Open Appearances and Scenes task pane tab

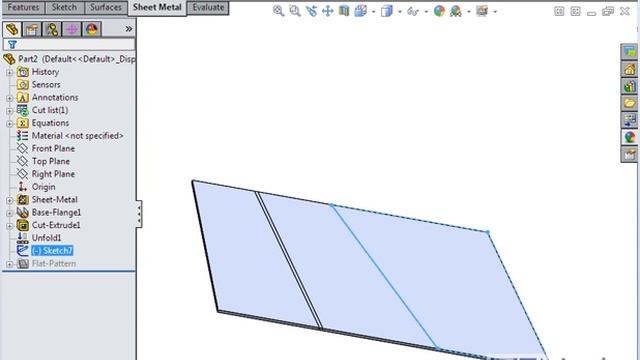[x=629, y=138]
